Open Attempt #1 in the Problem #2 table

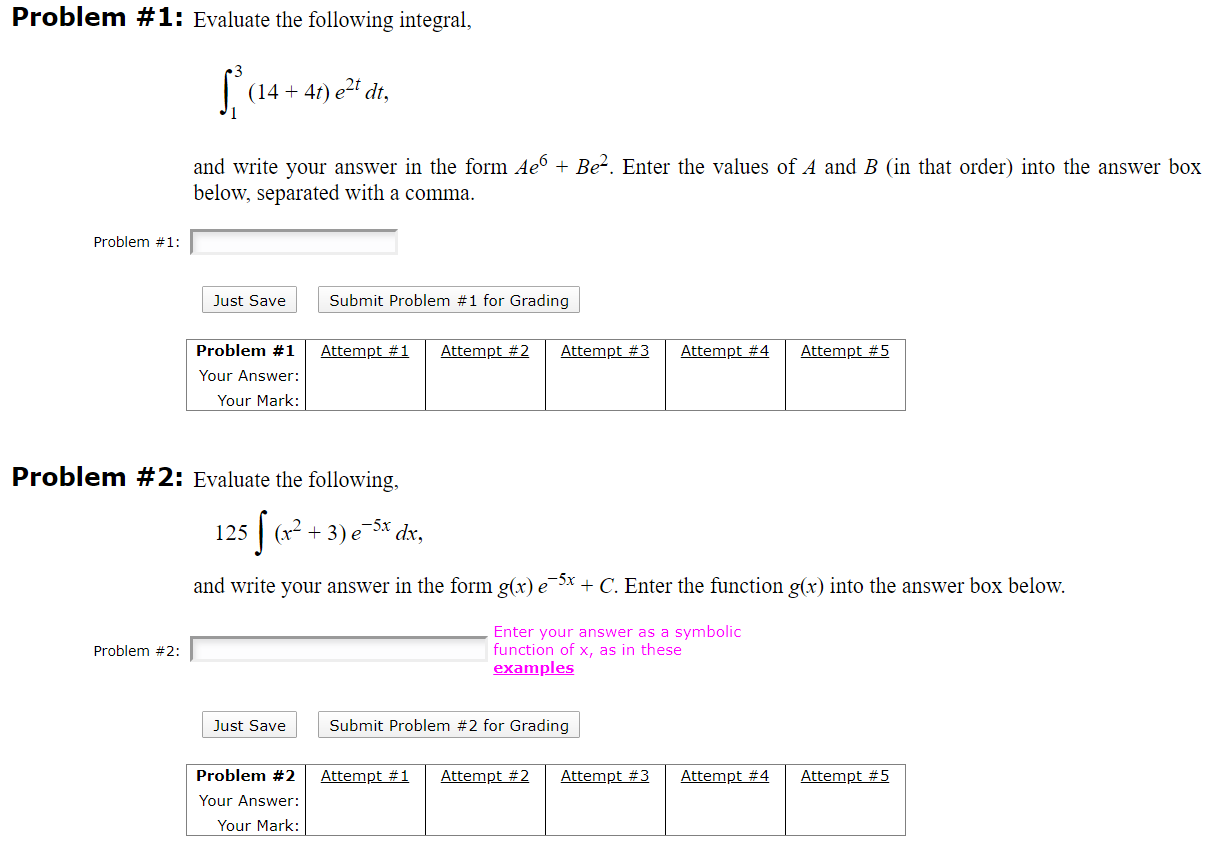coord(365,775)
